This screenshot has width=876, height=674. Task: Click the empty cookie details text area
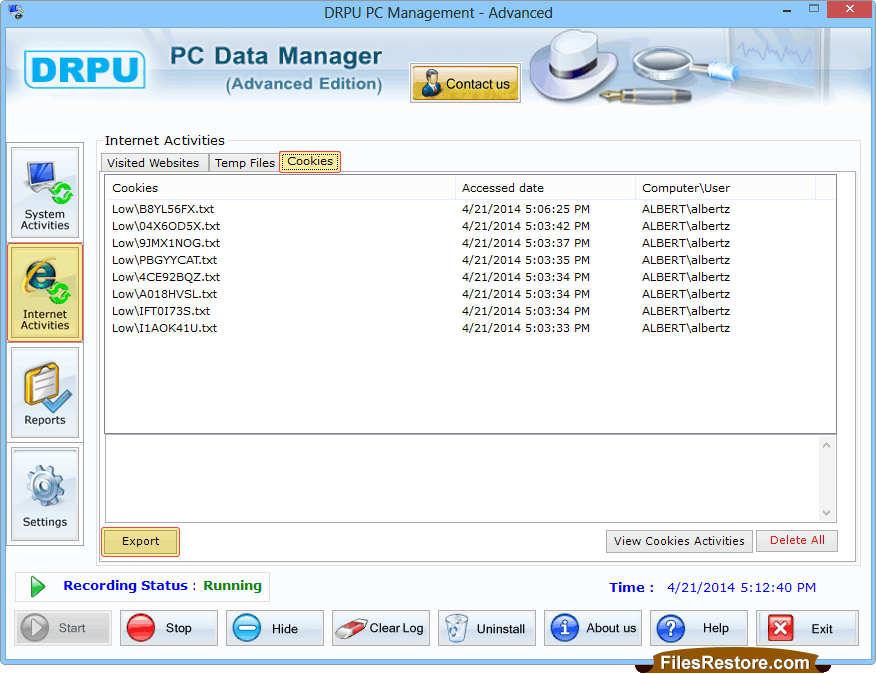pyautogui.click(x=463, y=479)
